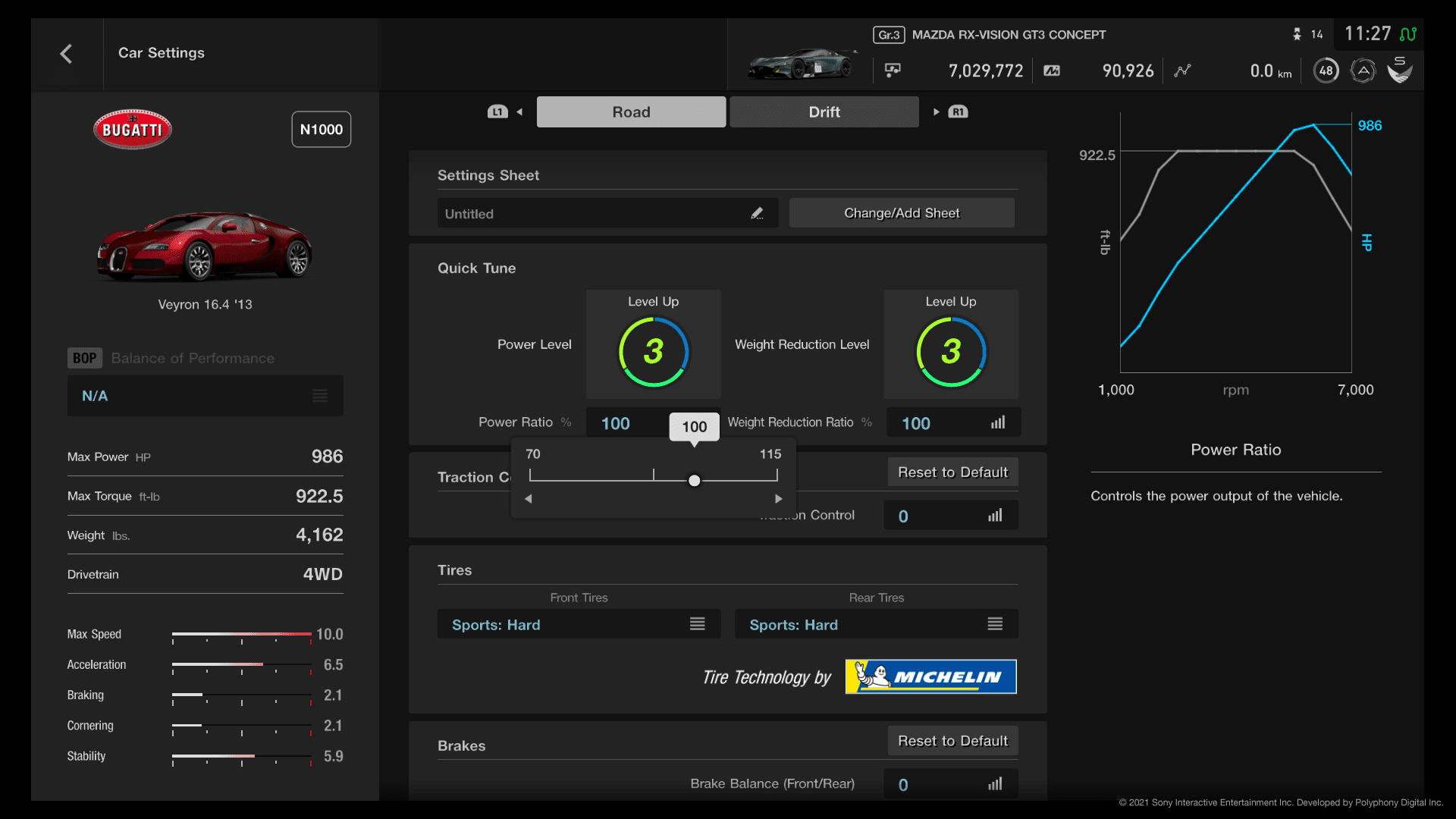The height and width of the screenshot is (819, 1456).
Task: Go back with the left chevron arrow
Action: (x=66, y=54)
